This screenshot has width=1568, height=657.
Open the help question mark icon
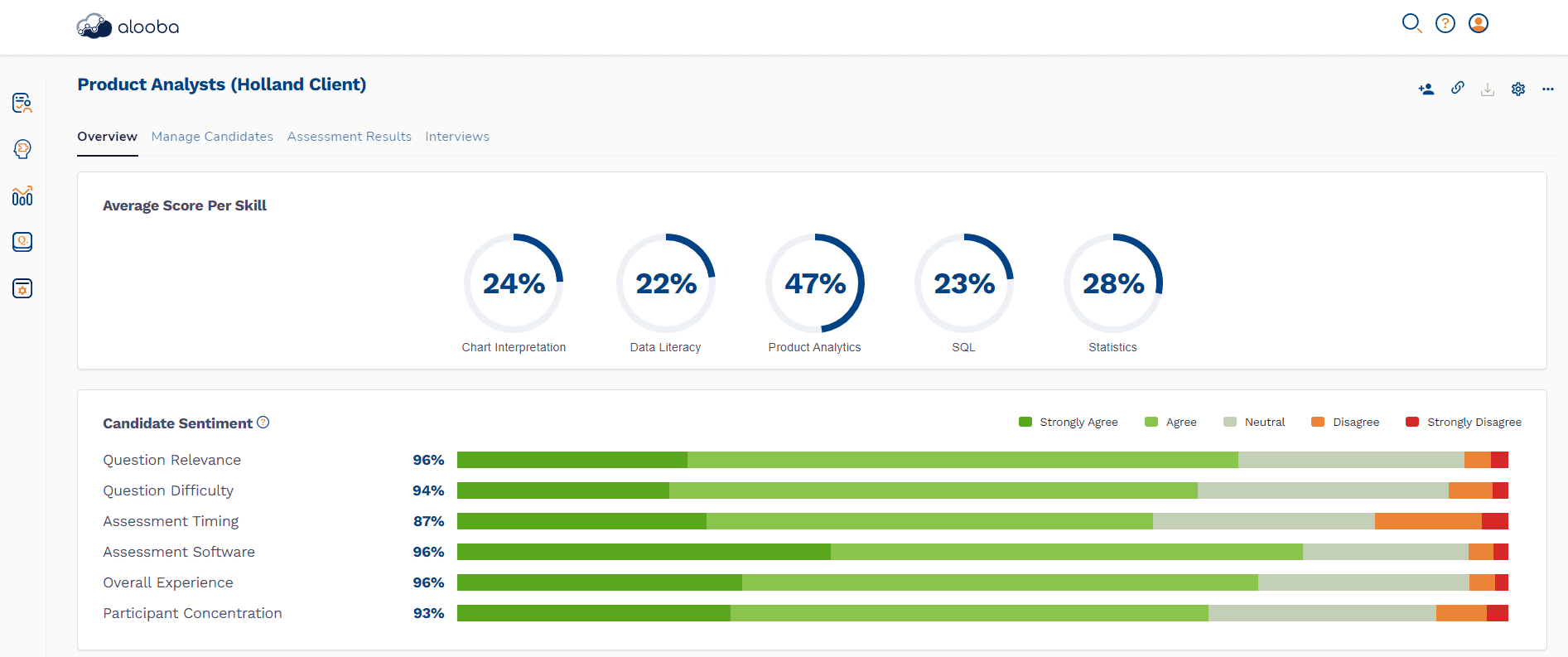pos(1445,23)
